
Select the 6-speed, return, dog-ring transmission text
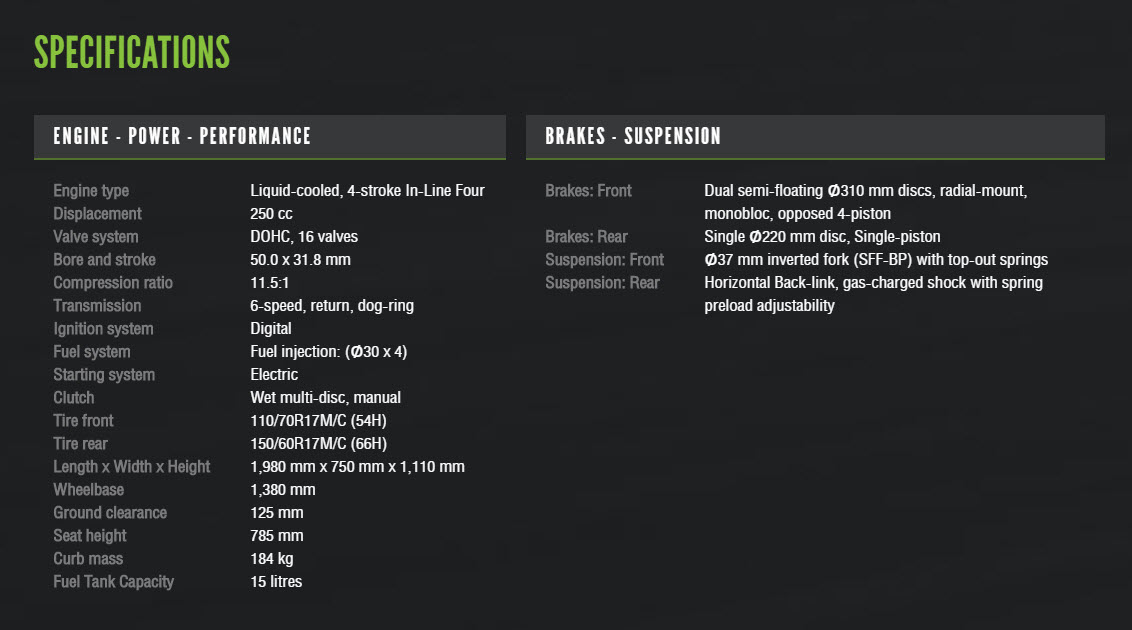tap(332, 306)
